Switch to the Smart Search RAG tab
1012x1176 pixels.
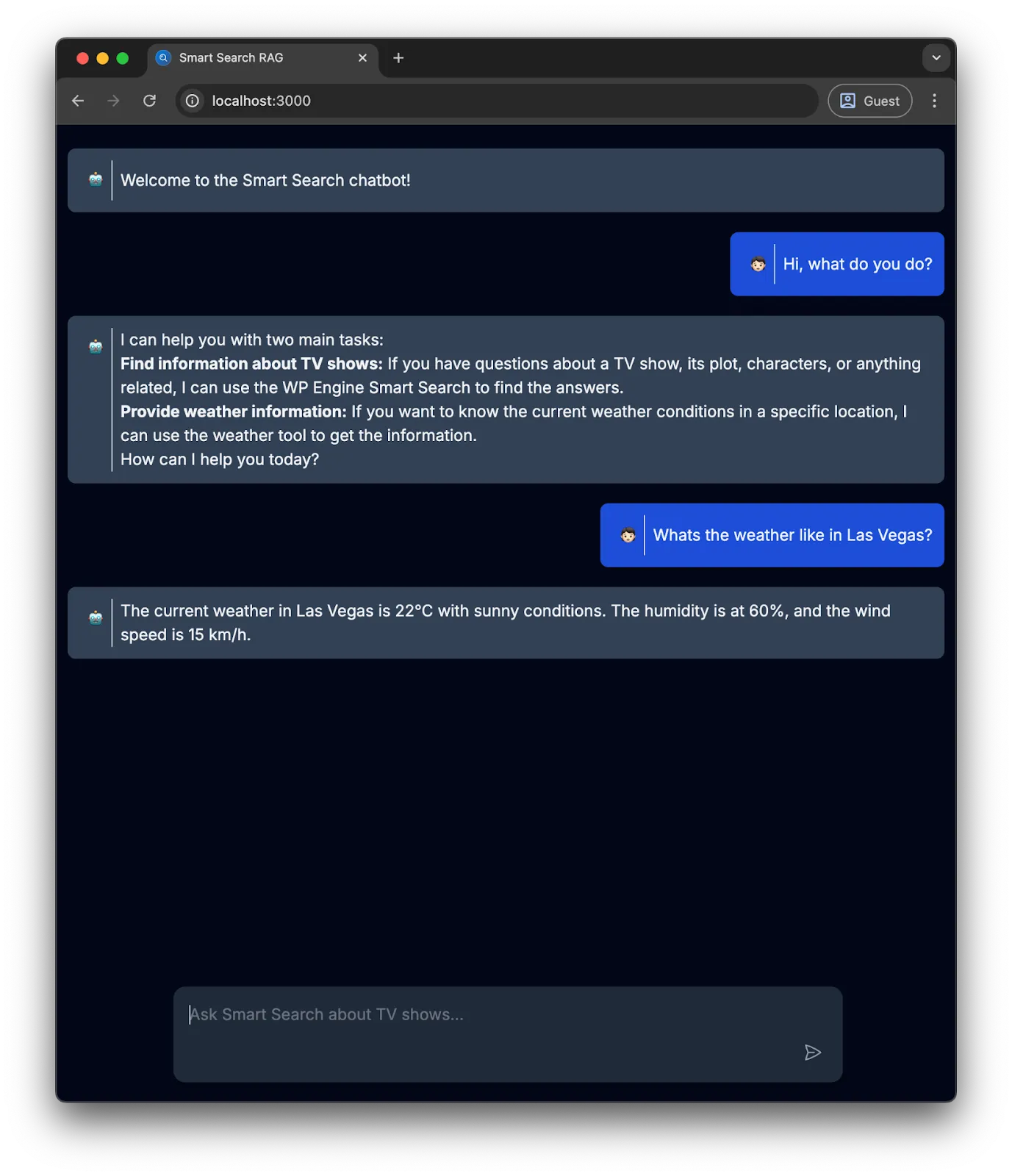pos(243,57)
